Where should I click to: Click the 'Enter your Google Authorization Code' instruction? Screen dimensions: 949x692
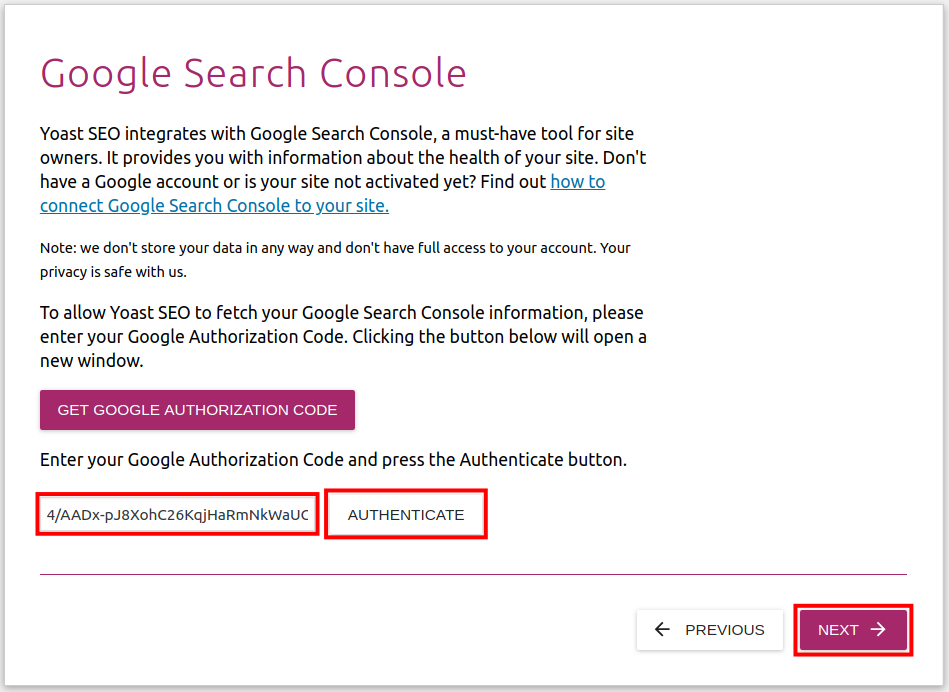click(x=333, y=460)
